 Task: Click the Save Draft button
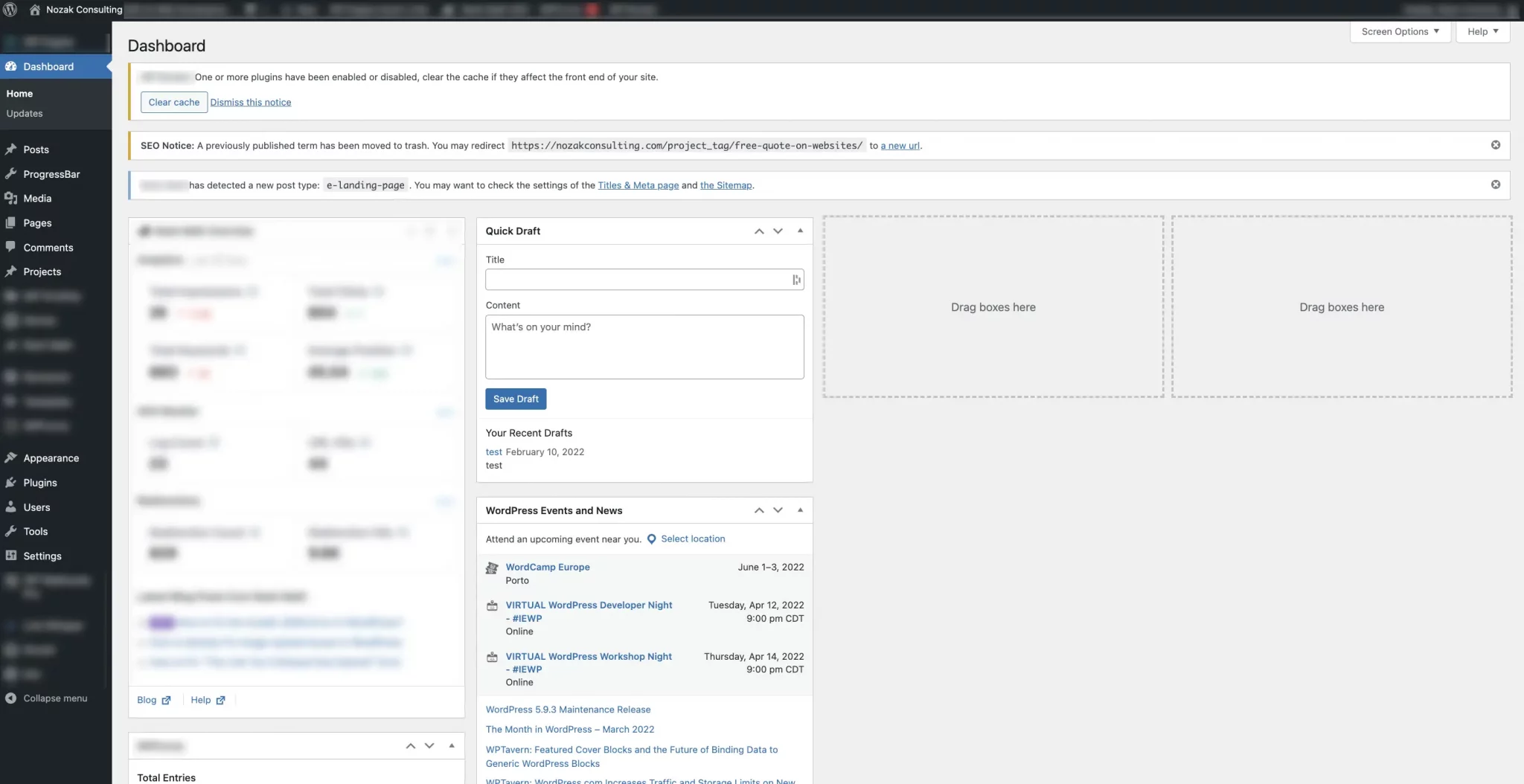coord(516,399)
